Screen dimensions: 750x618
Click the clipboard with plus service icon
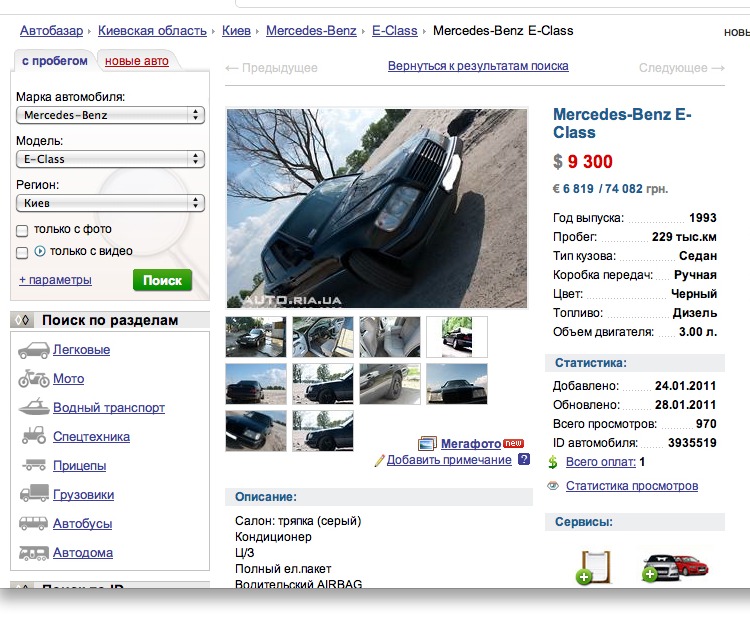click(595, 567)
